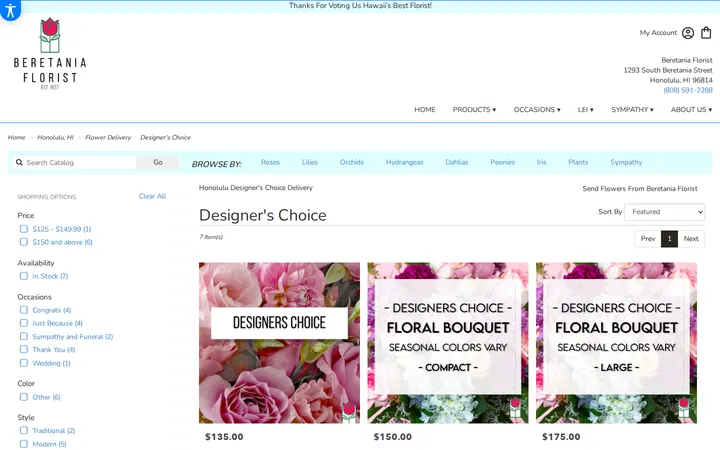Click the $135.00 price text
This screenshot has height=450, width=720.
224,437
